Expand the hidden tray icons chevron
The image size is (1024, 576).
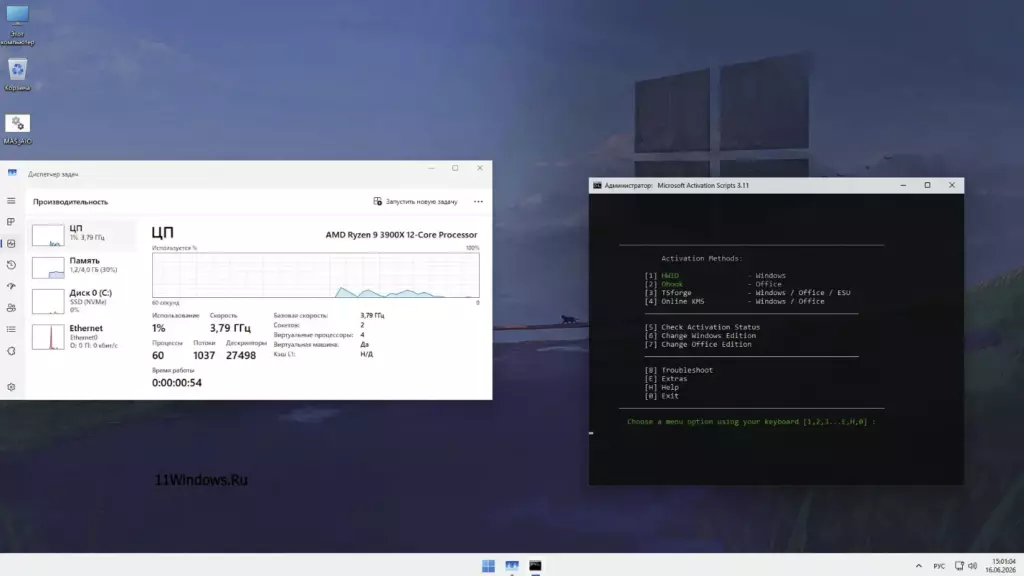point(919,566)
